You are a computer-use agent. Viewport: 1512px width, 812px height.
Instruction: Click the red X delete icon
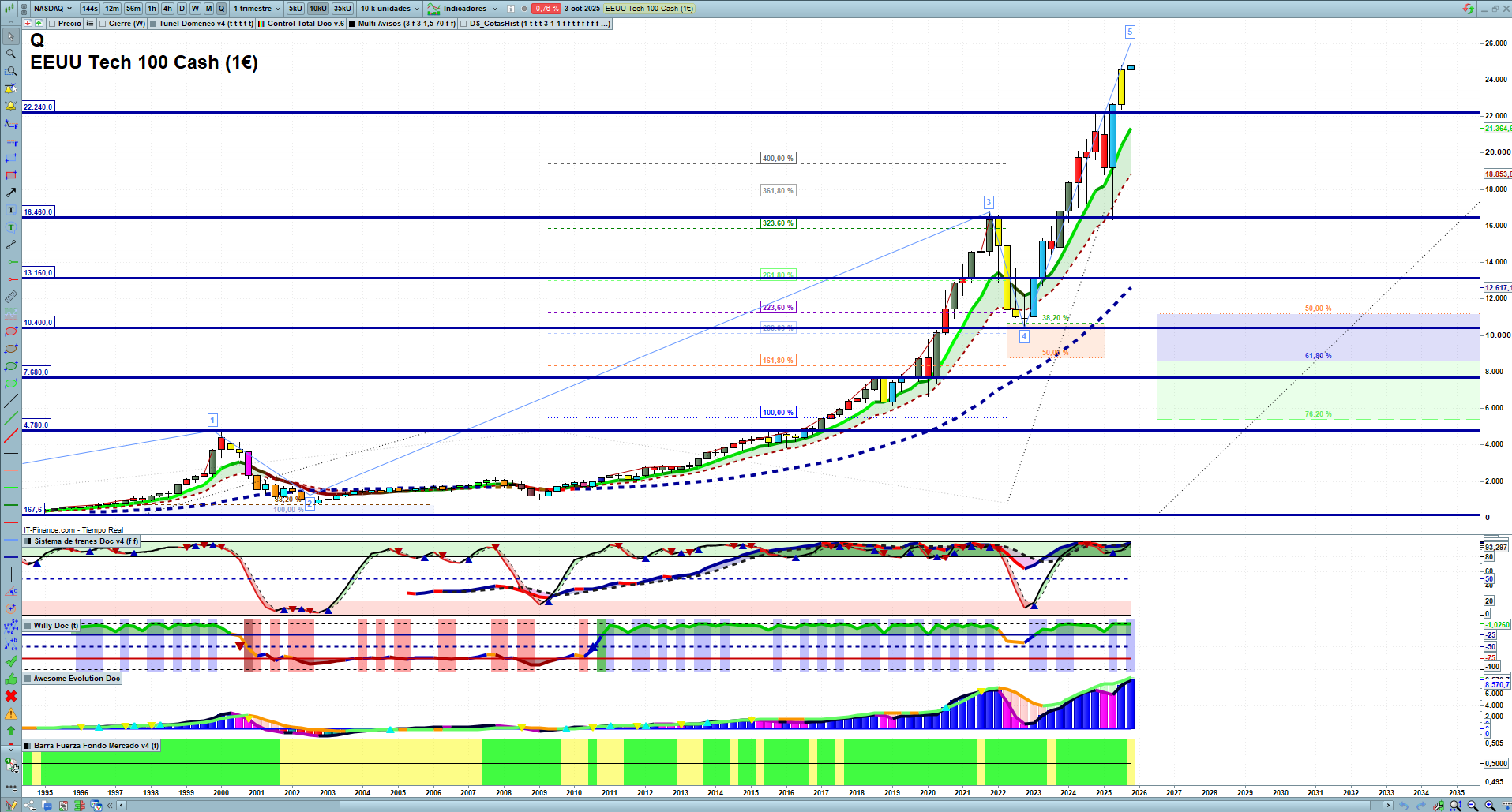(x=11, y=696)
